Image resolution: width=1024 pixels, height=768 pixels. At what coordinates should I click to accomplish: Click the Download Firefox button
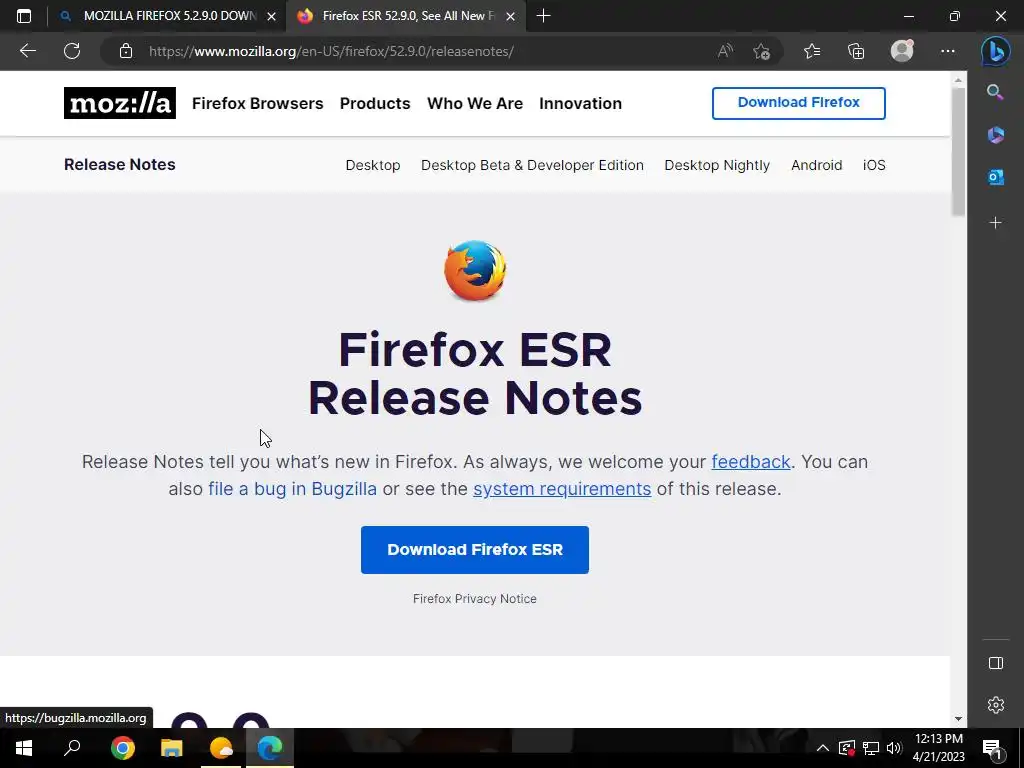(x=798, y=103)
